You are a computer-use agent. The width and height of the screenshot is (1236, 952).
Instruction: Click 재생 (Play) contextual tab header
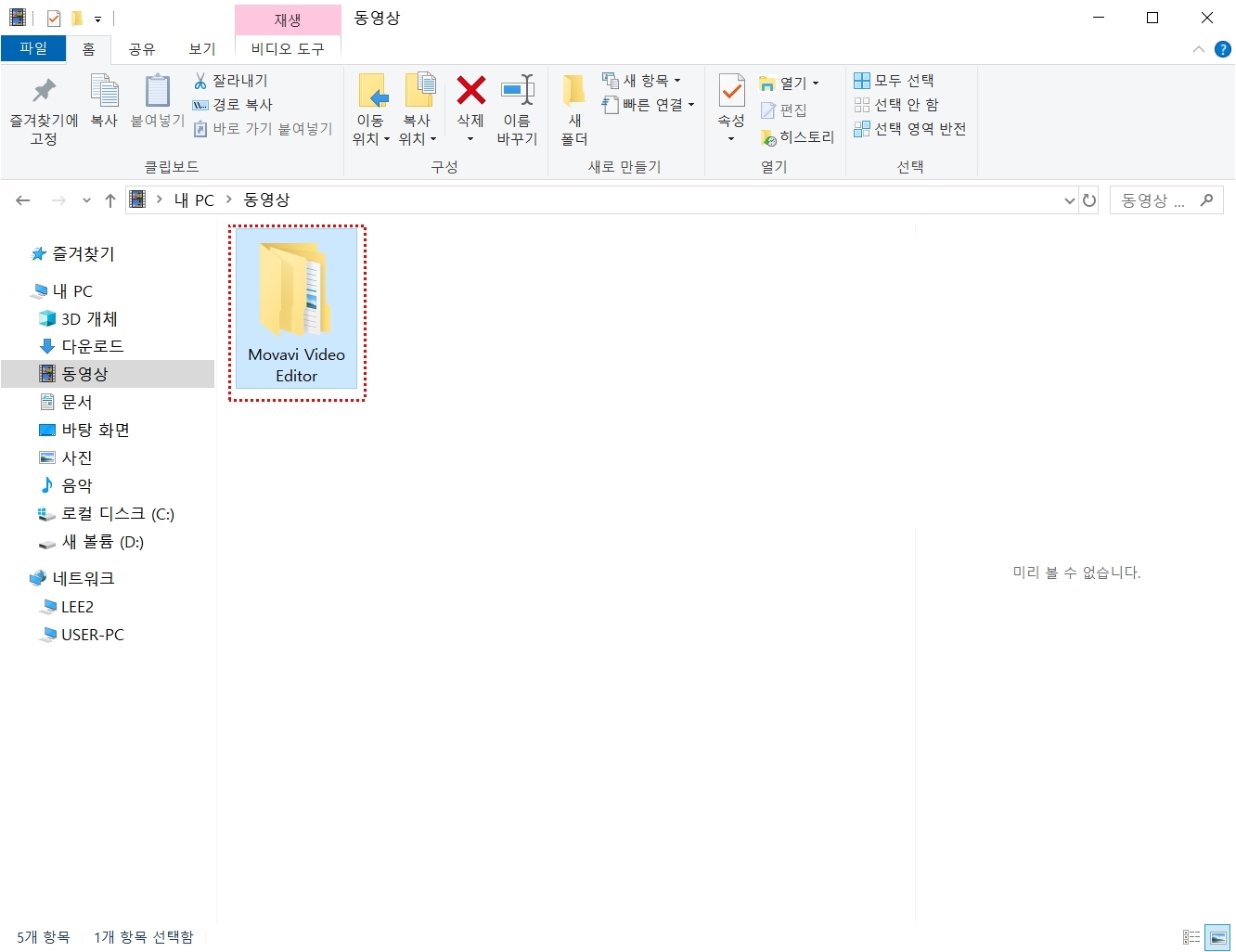pyautogui.click(x=288, y=19)
